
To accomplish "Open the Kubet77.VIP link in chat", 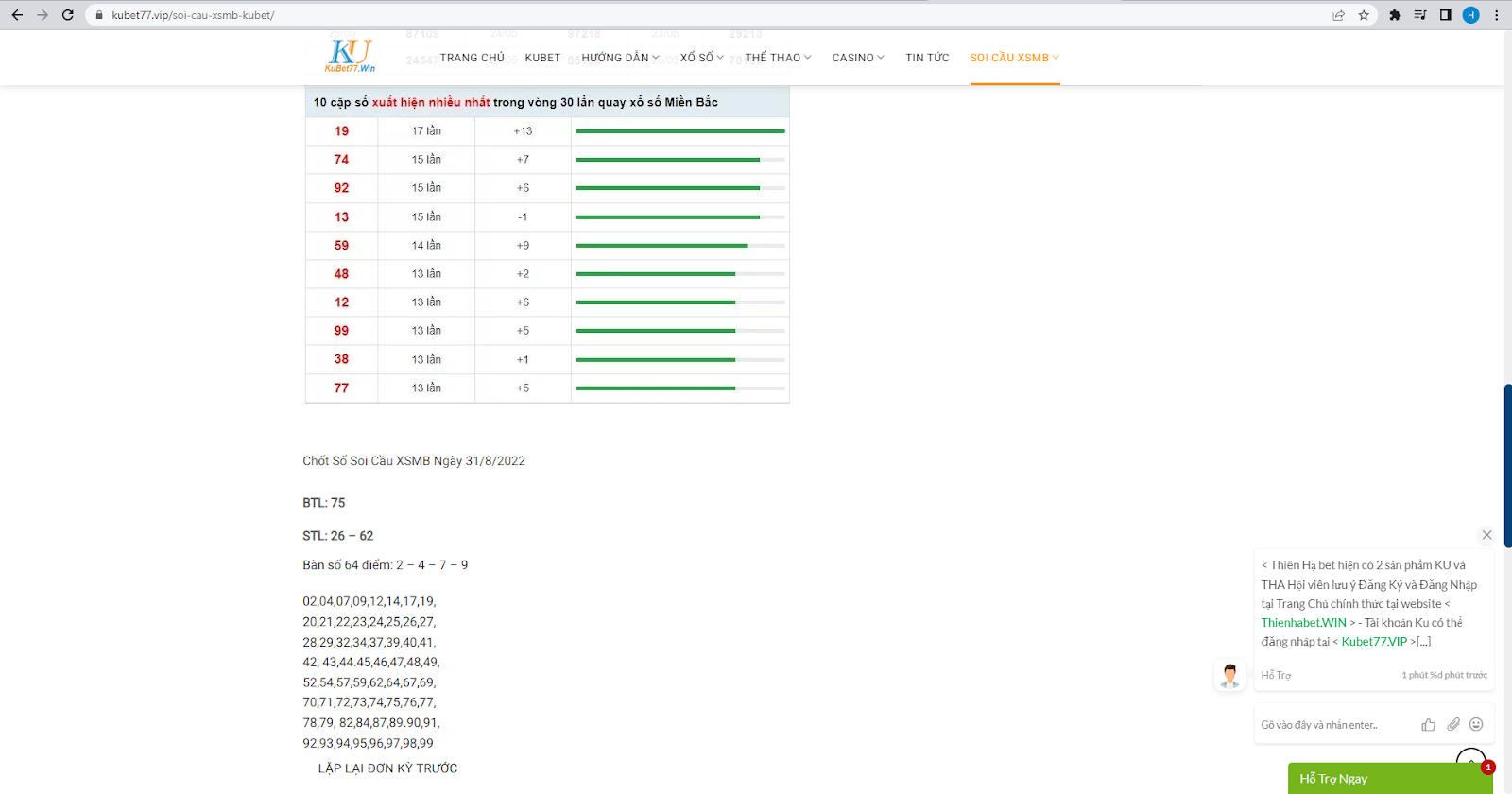I will pyautogui.click(x=1374, y=642).
